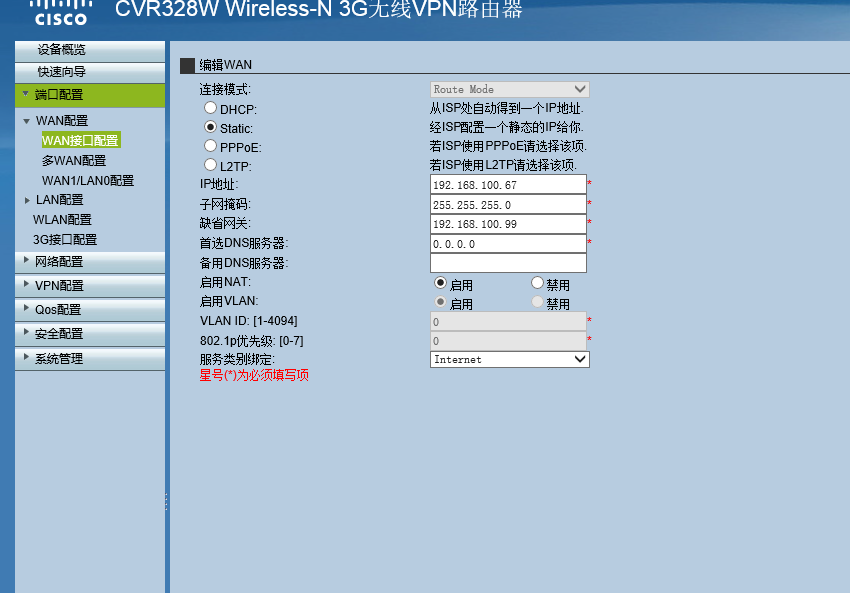
Task: Open 设备概览 menu item
Action: (90, 50)
